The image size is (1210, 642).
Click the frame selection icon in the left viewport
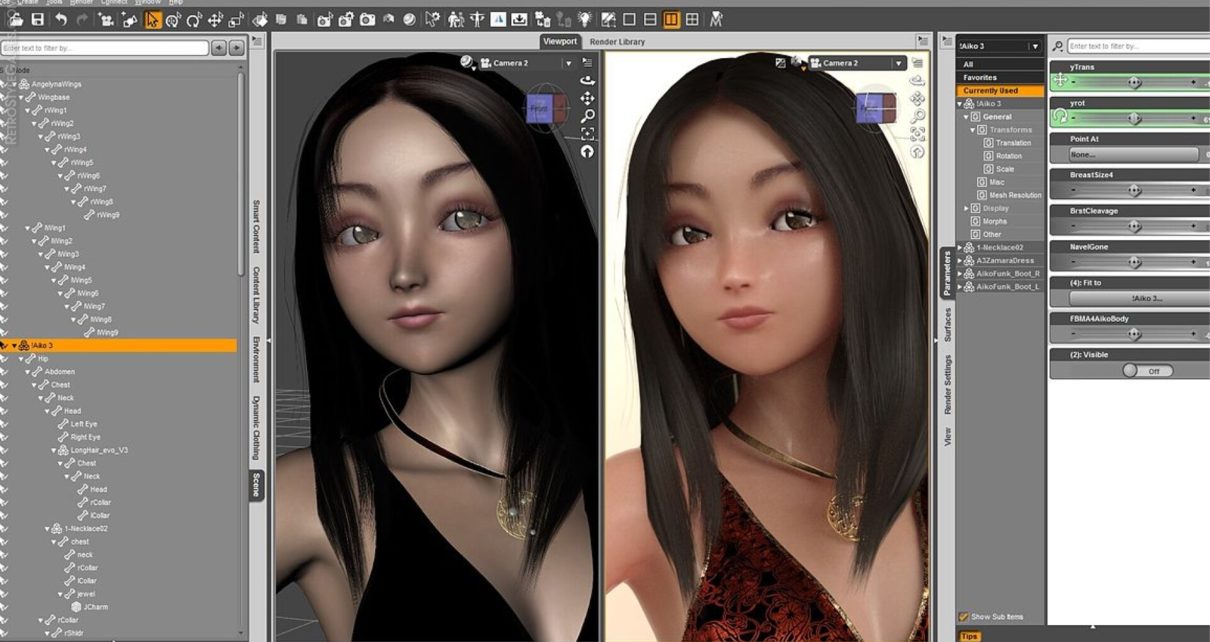587,134
